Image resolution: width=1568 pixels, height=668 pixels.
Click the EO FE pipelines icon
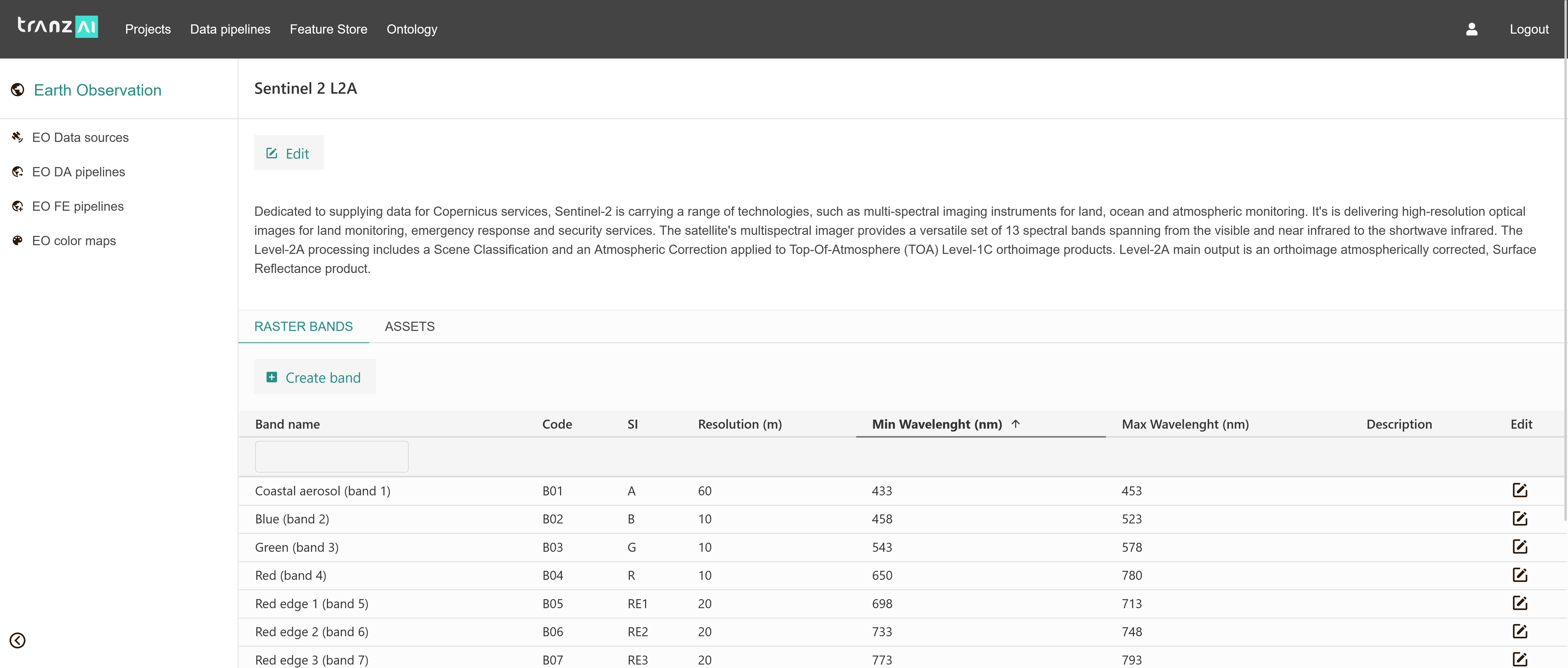pos(18,206)
